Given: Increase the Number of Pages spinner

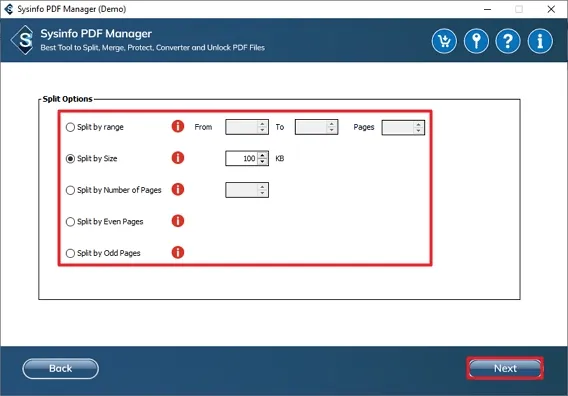Looking at the screenshot, I should [x=263, y=187].
